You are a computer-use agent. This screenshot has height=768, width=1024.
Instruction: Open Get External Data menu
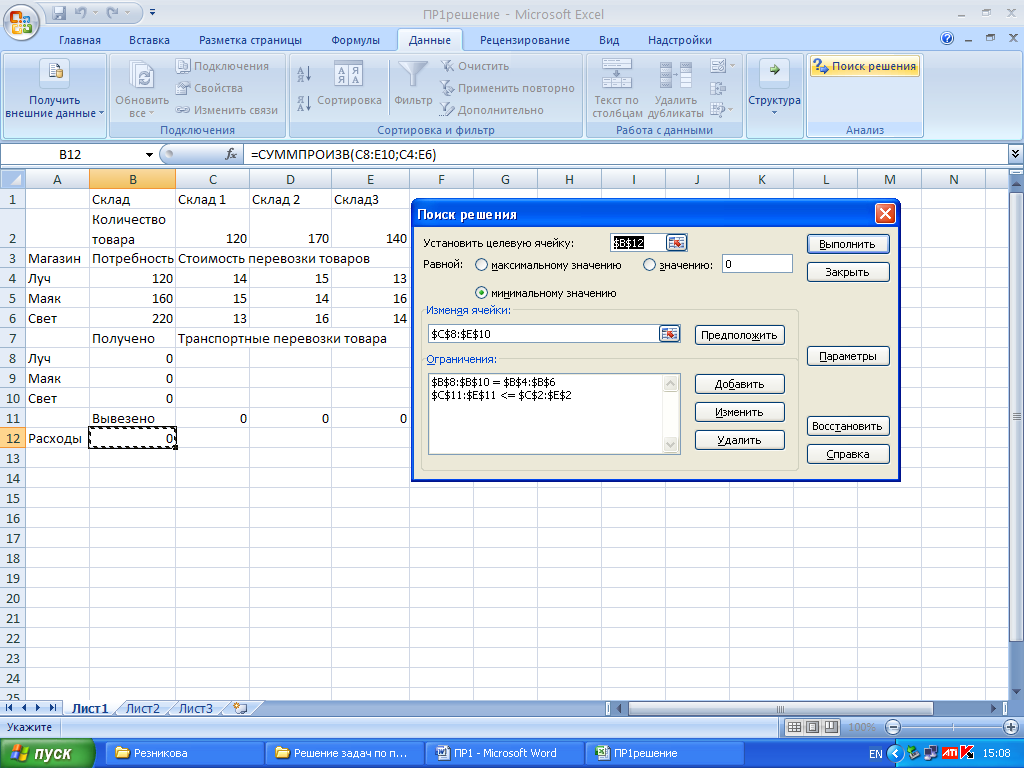[54, 90]
